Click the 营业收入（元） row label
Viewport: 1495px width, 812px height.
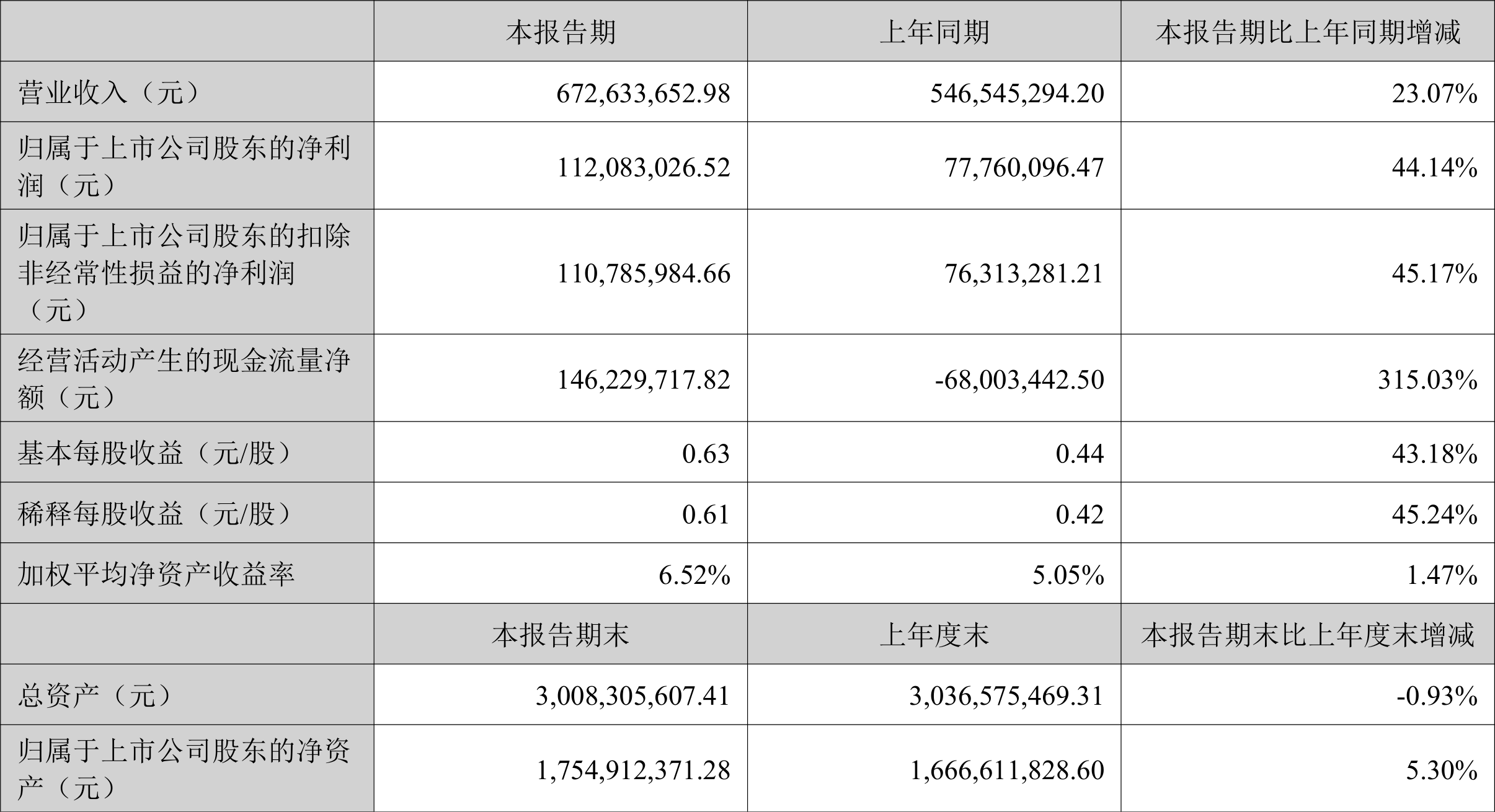[110, 93]
